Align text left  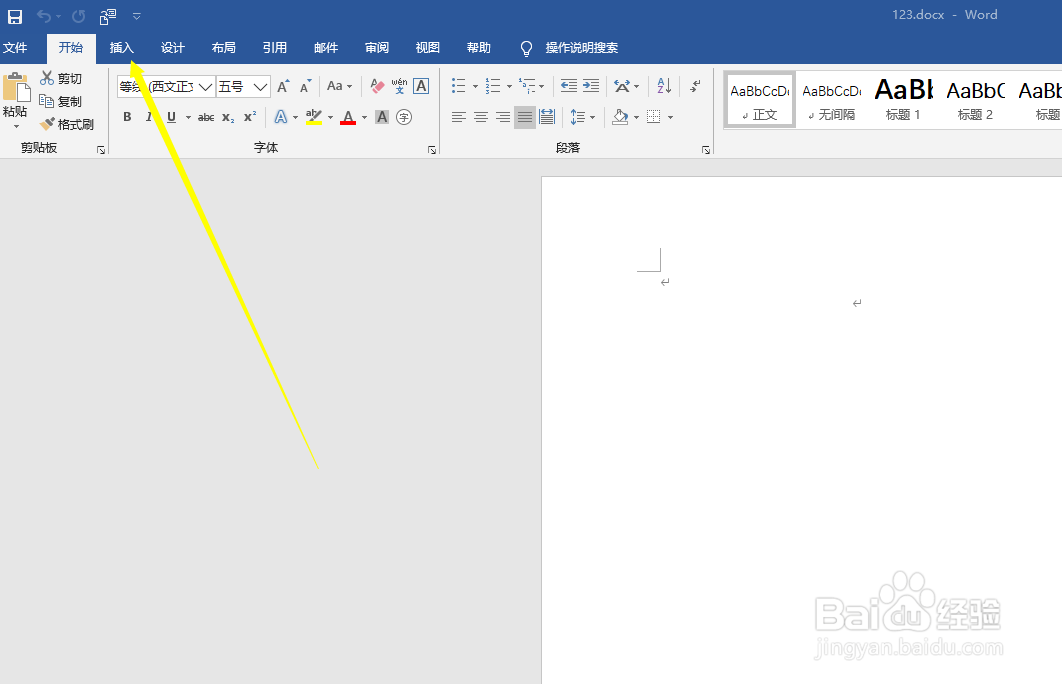pyautogui.click(x=459, y=117)
